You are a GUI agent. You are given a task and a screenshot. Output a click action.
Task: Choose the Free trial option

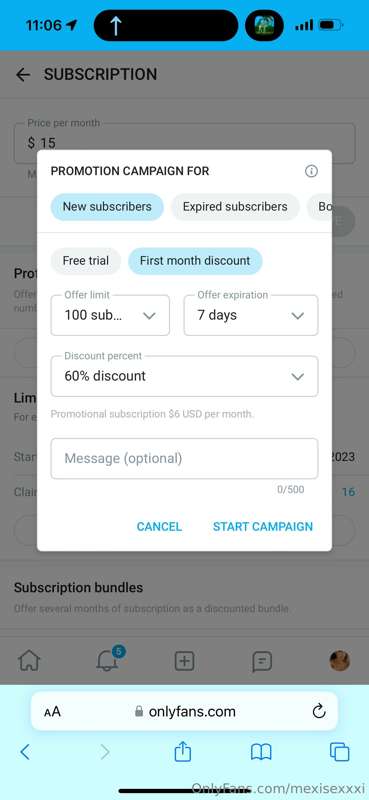coord(86,261)
